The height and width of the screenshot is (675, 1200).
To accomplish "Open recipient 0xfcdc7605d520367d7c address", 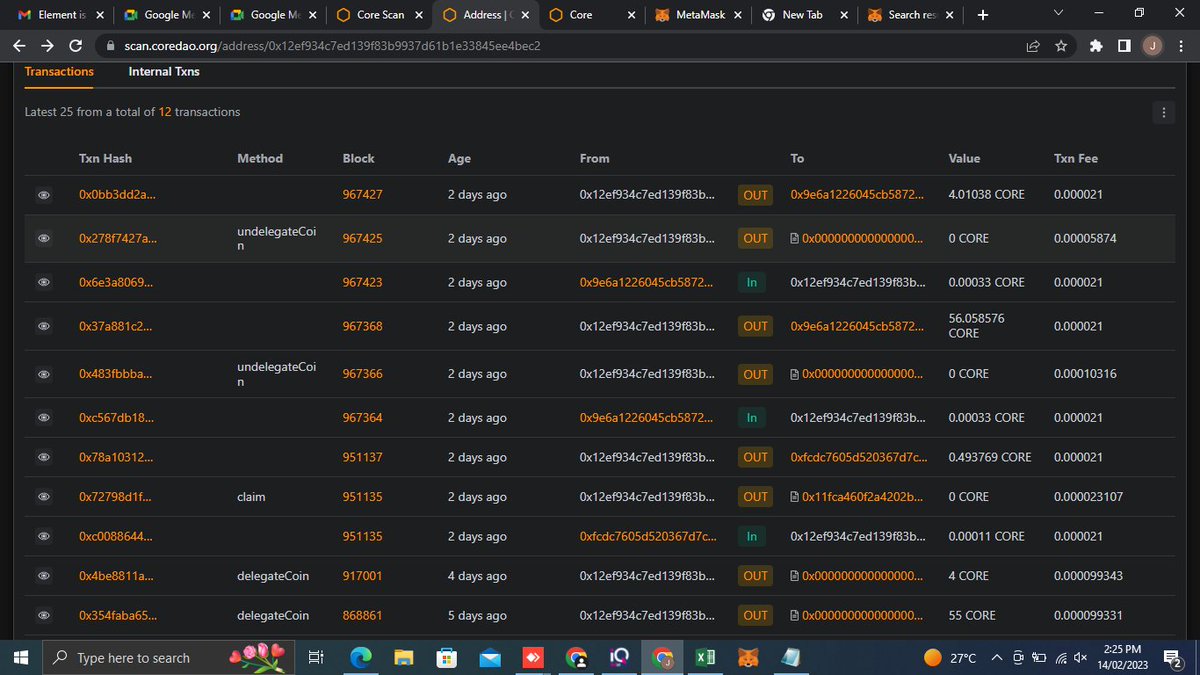I will 858,457.
